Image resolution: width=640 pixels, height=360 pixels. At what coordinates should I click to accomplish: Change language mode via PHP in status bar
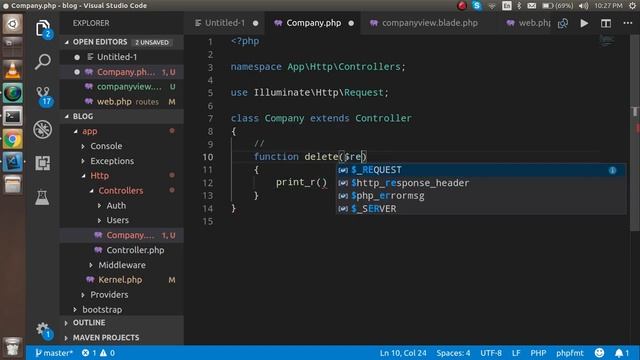pos(538,353)
